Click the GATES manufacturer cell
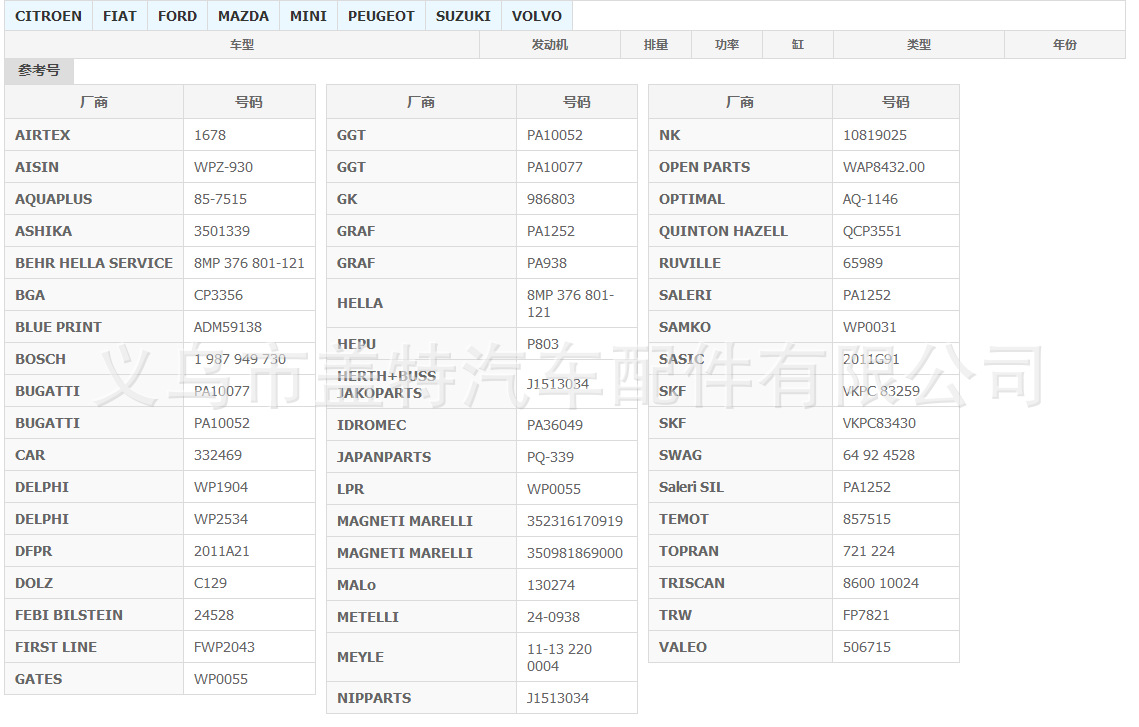This screenshot has width=1139, height=727. [94, 679]
